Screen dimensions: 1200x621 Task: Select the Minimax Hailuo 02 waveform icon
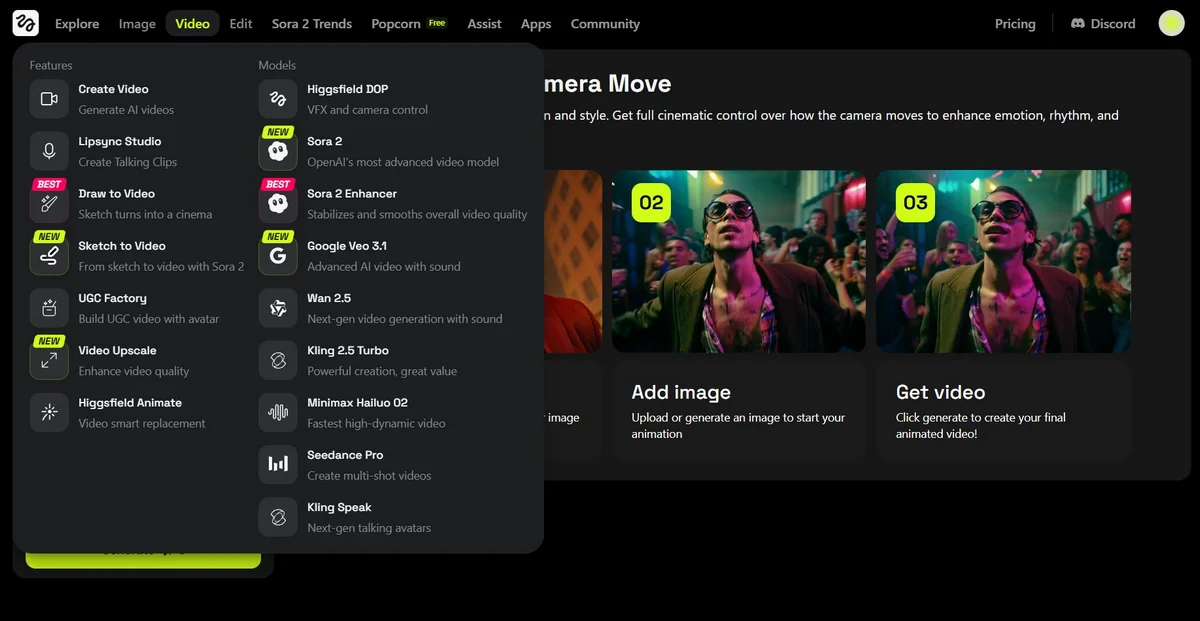(278, 412)
